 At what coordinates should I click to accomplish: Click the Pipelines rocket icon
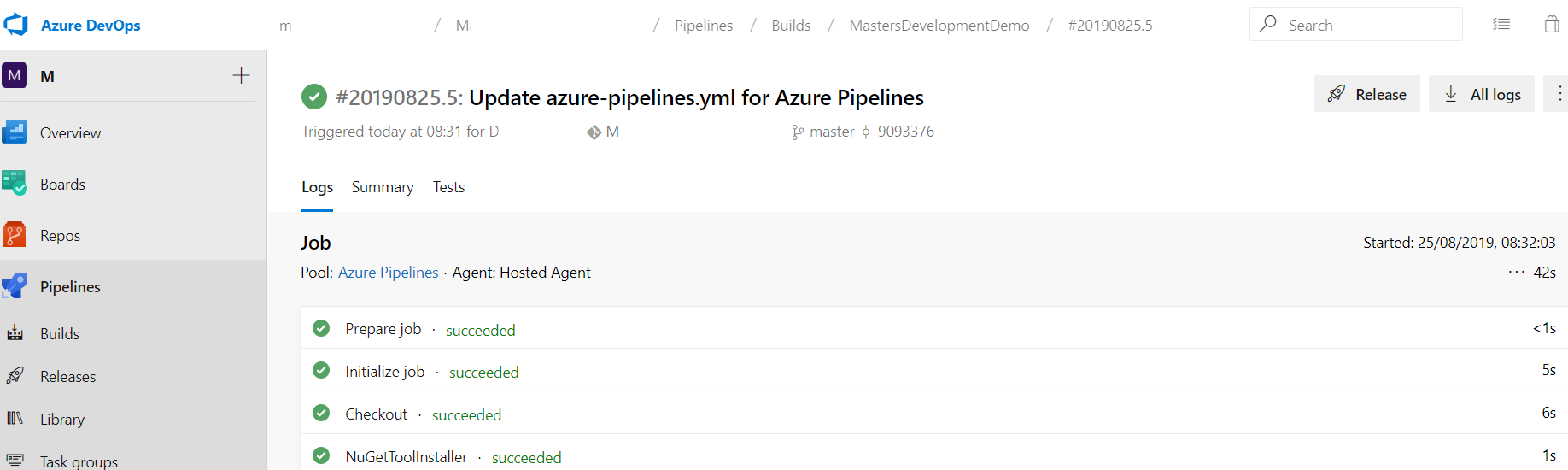pos(15,285)
